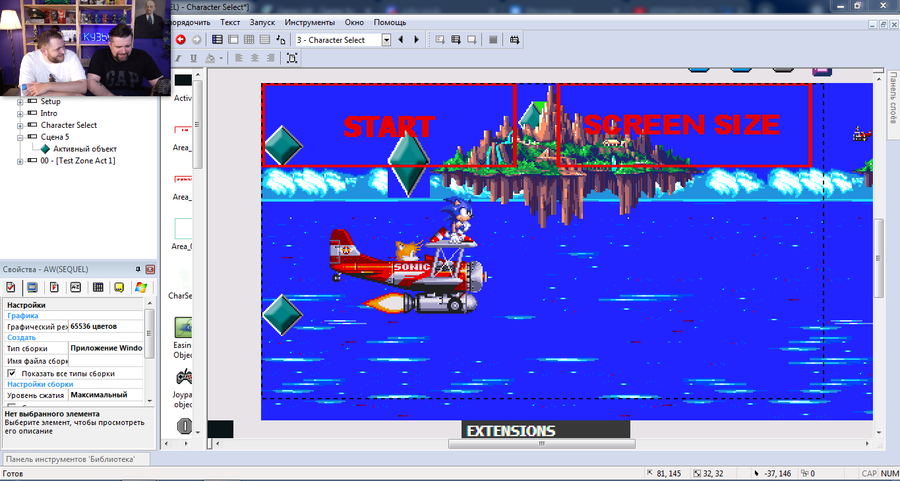
Task: Expand the 00 - [Test Zone Act 1] node
Action: (x=20, y=161)
